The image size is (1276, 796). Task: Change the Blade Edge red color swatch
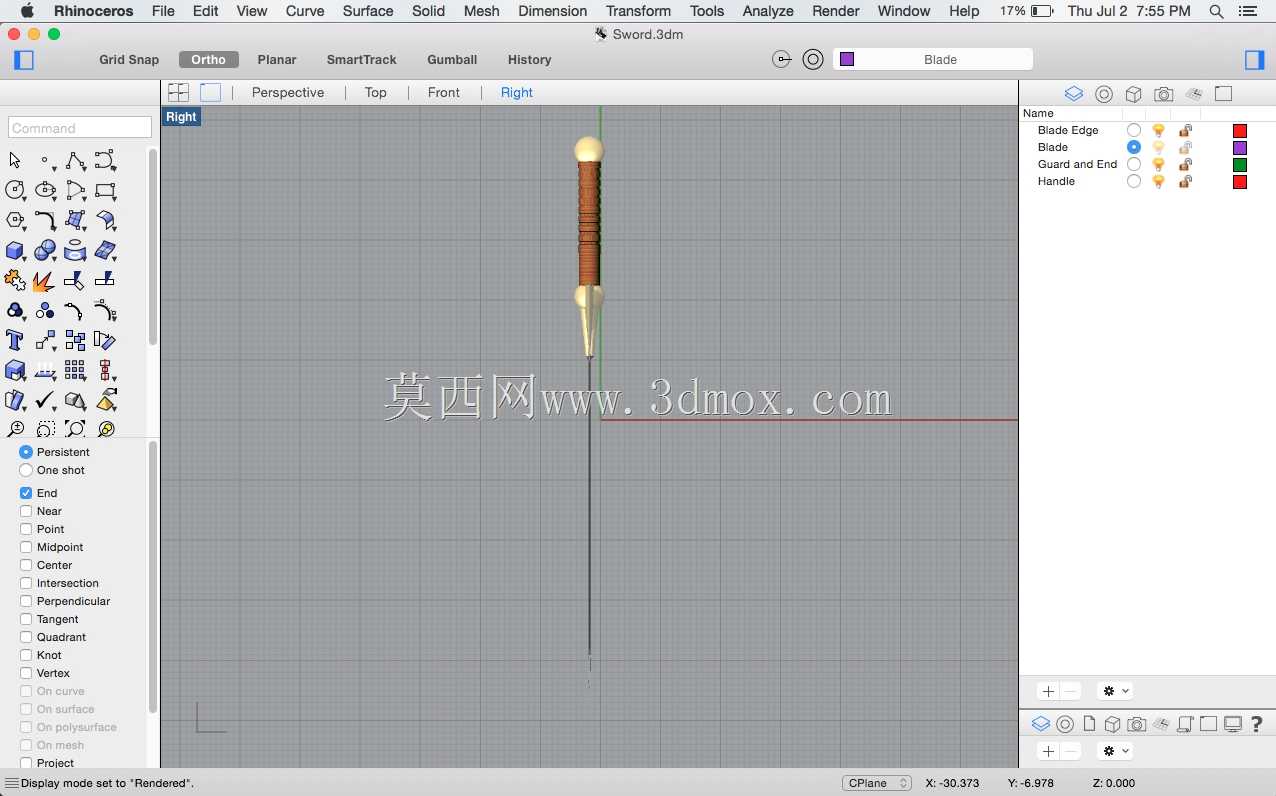1240,130
